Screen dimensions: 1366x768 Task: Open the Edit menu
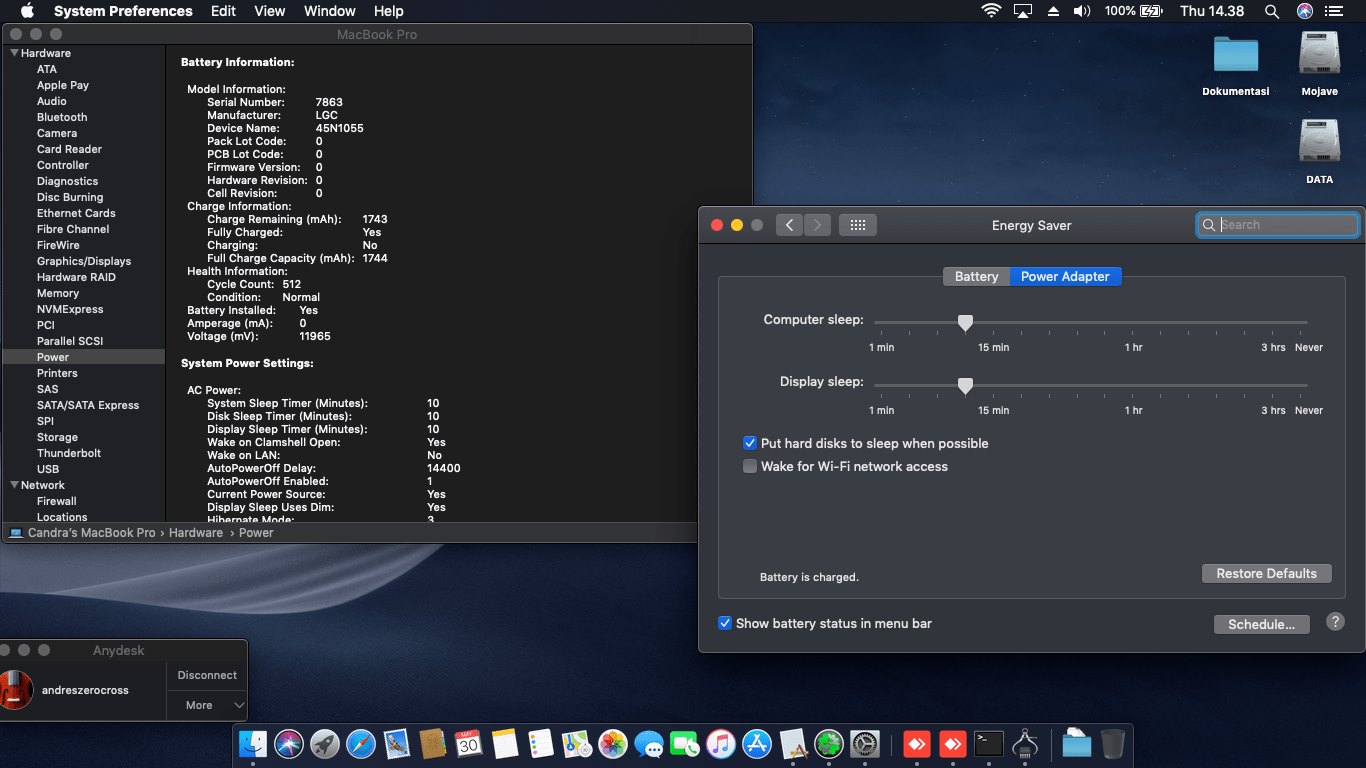(224, 11)
